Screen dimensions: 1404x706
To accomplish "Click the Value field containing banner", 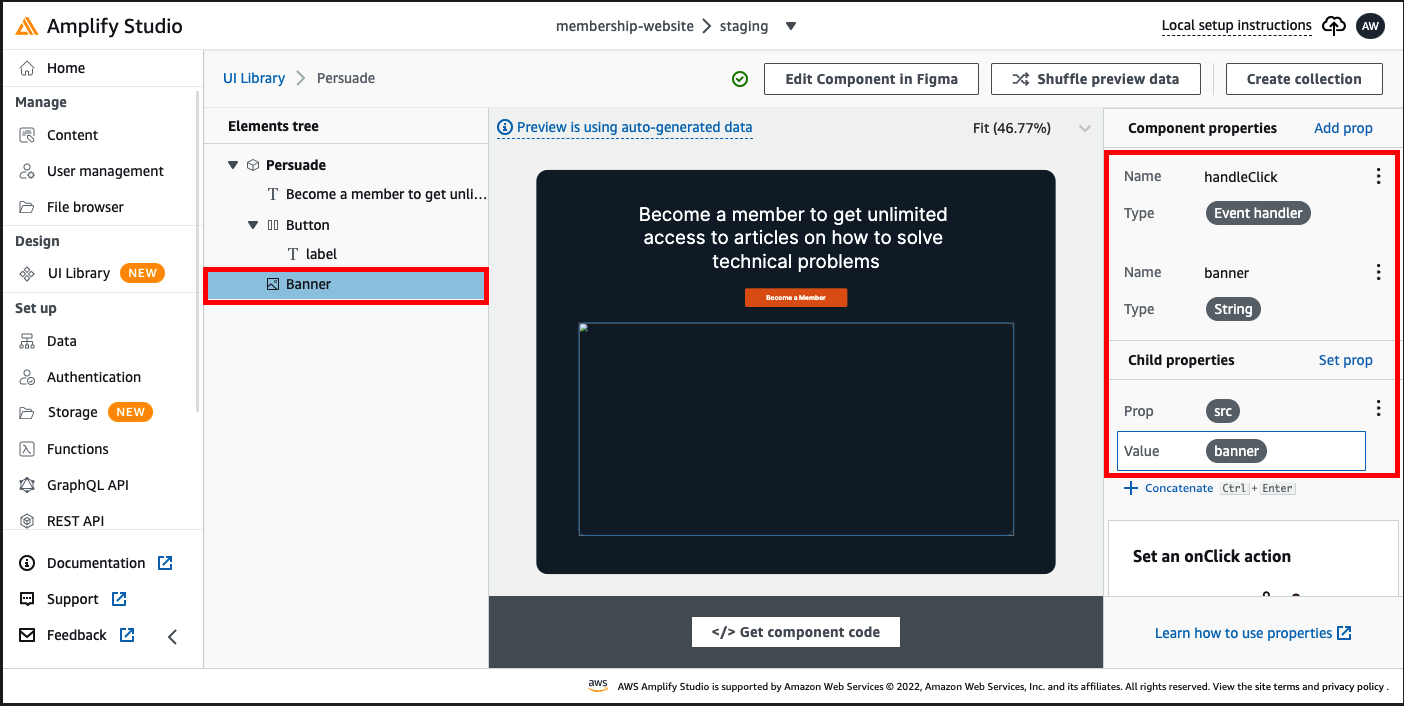I will coord(1241,451).
